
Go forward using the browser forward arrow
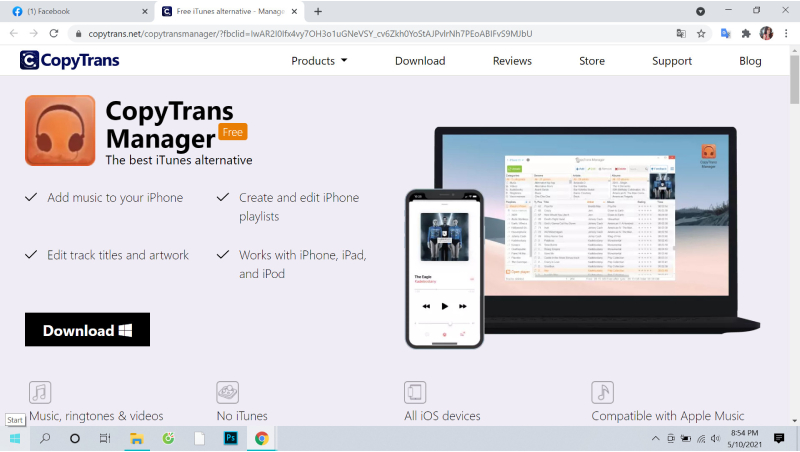34,33
